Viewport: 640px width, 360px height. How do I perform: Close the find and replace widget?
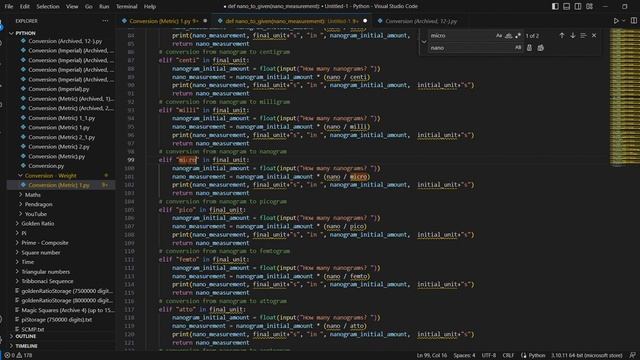tap(594, 36)
